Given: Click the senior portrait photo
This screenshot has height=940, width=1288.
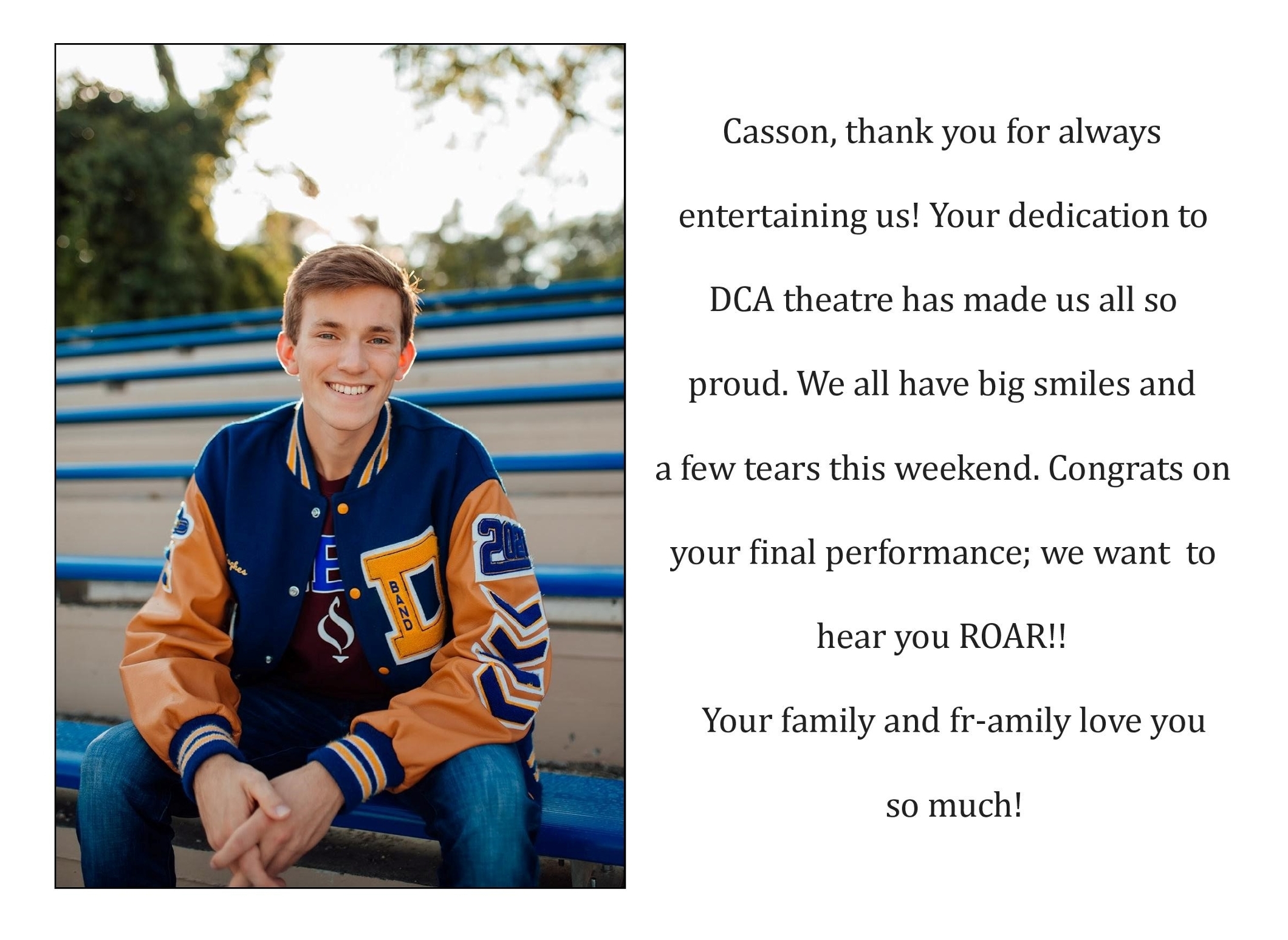Looking at the screenshot, I should [x=340, y=466].
